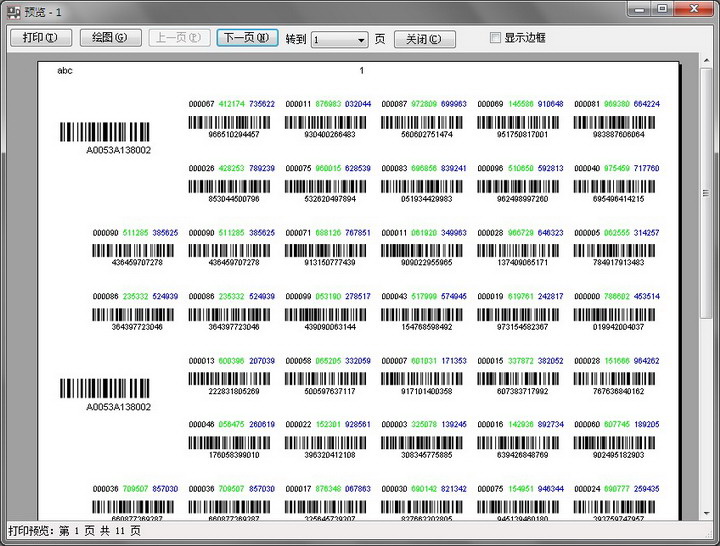Click the barcode 560602751474
This screenshot has width=720, height=546.
point(422,122)
